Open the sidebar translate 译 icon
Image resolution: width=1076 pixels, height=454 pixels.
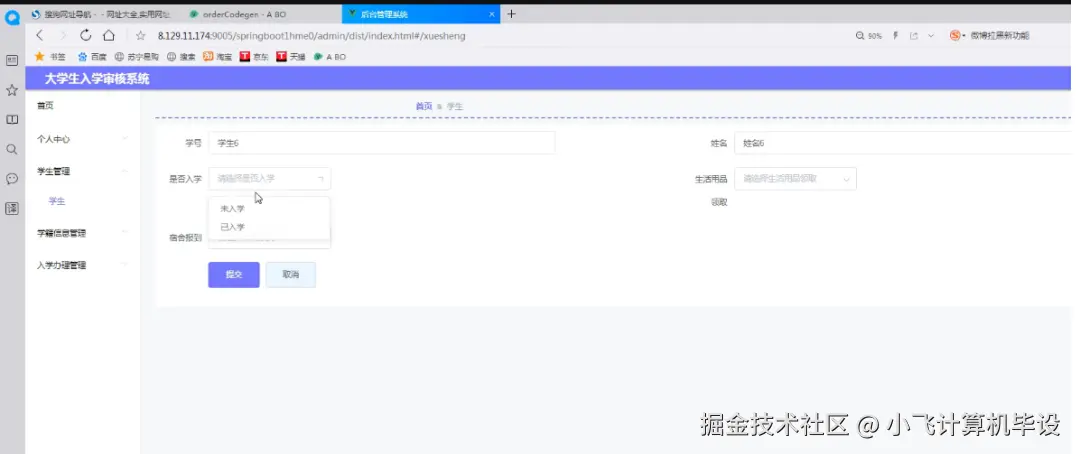tap(12, 208)
